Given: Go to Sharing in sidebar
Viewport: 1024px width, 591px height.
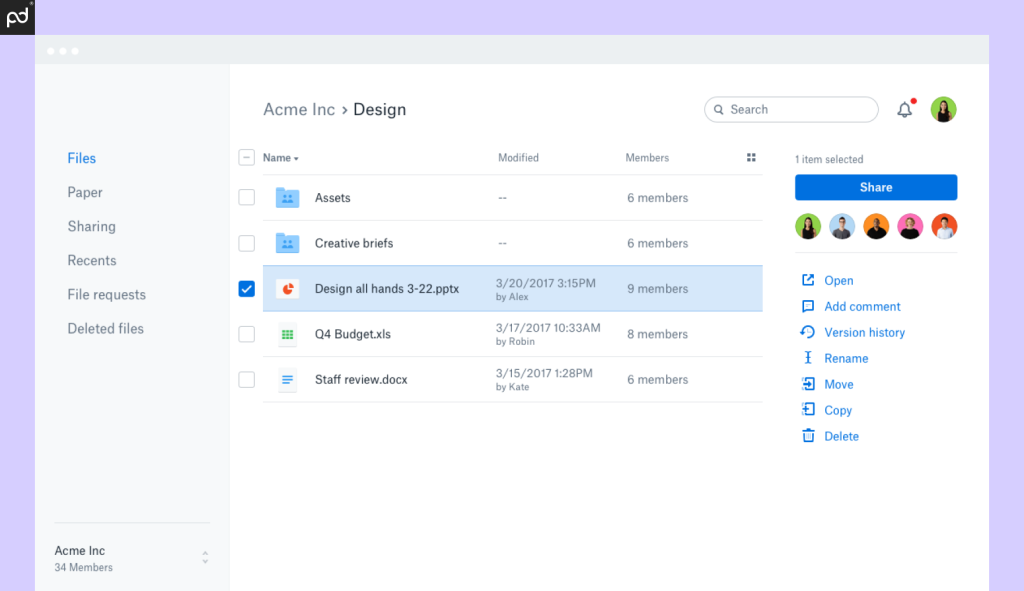Looking at the screenshot, I should (x=91, y=226).
